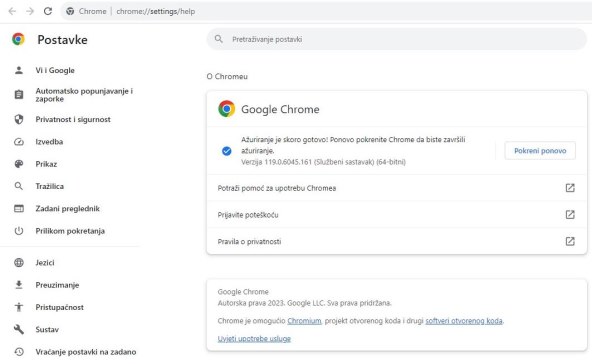Click the power icon for Prilikom pokretanja
The height and width of the screenshot is (364, 592).
19,231
